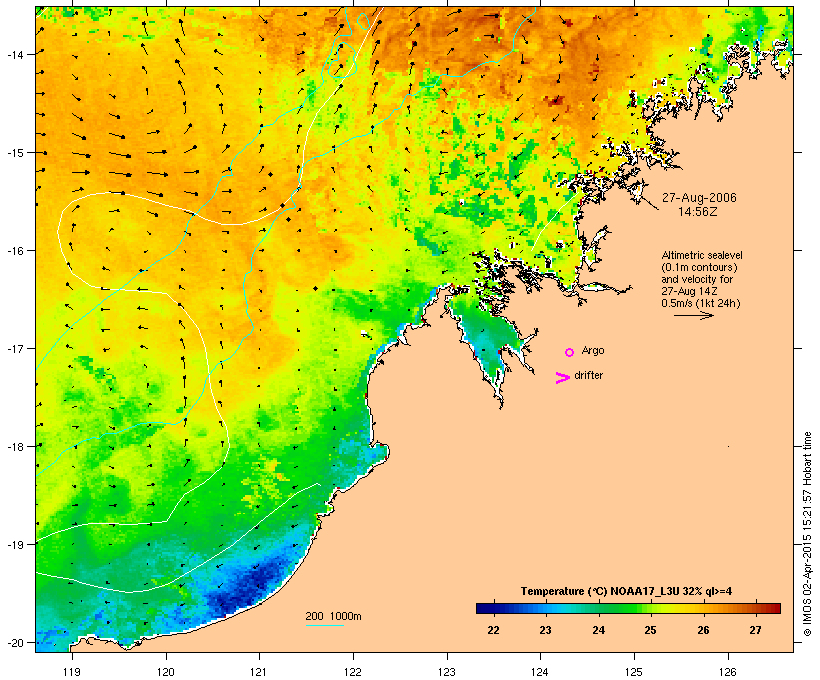Click the magenta Argo circle legend marker

pos(570,352)
